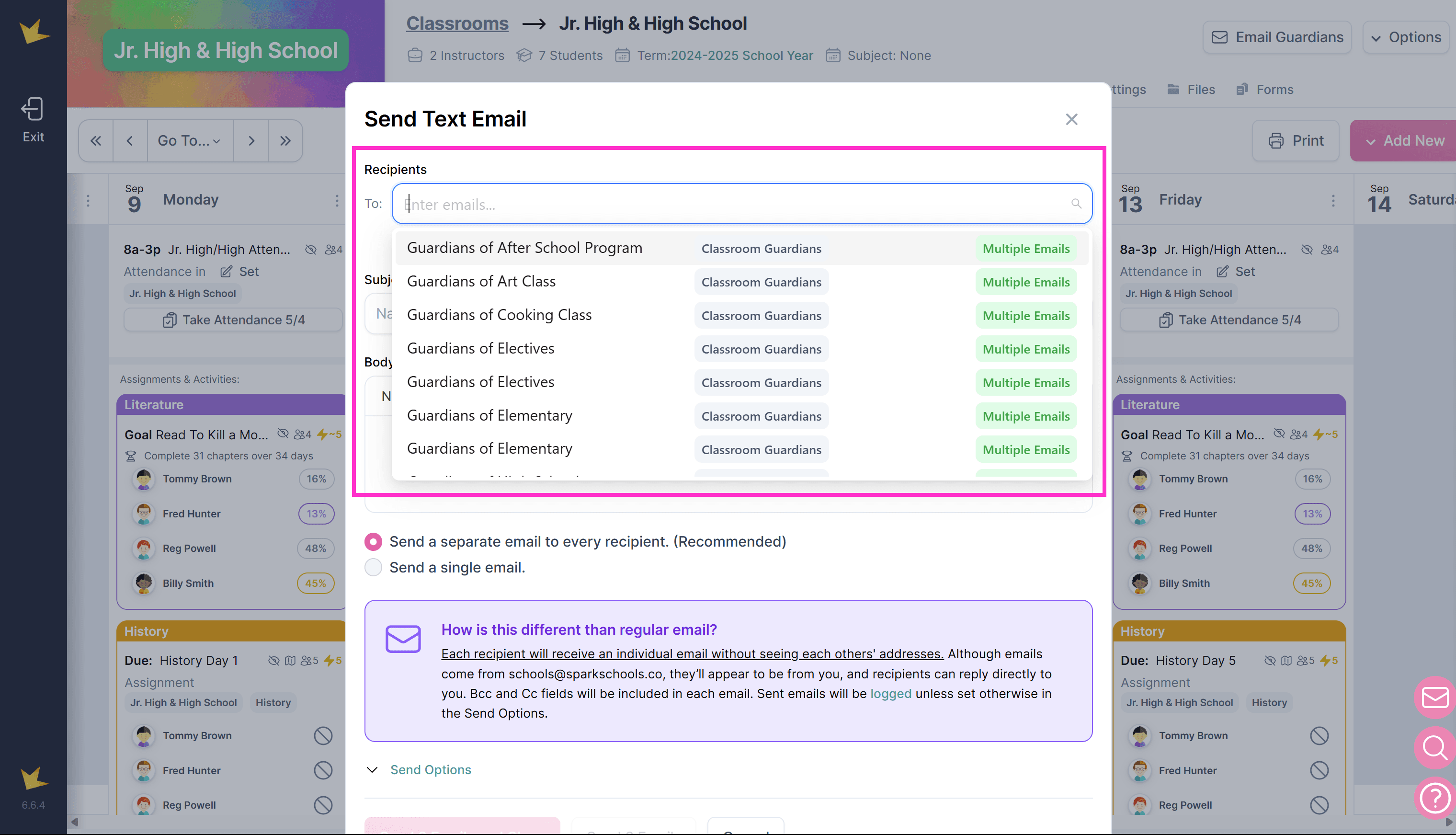Close the Send Text Email dialog
The width and height of the screenshot is (1456, 835).
pyautogui.click(x=1071, y=119)
